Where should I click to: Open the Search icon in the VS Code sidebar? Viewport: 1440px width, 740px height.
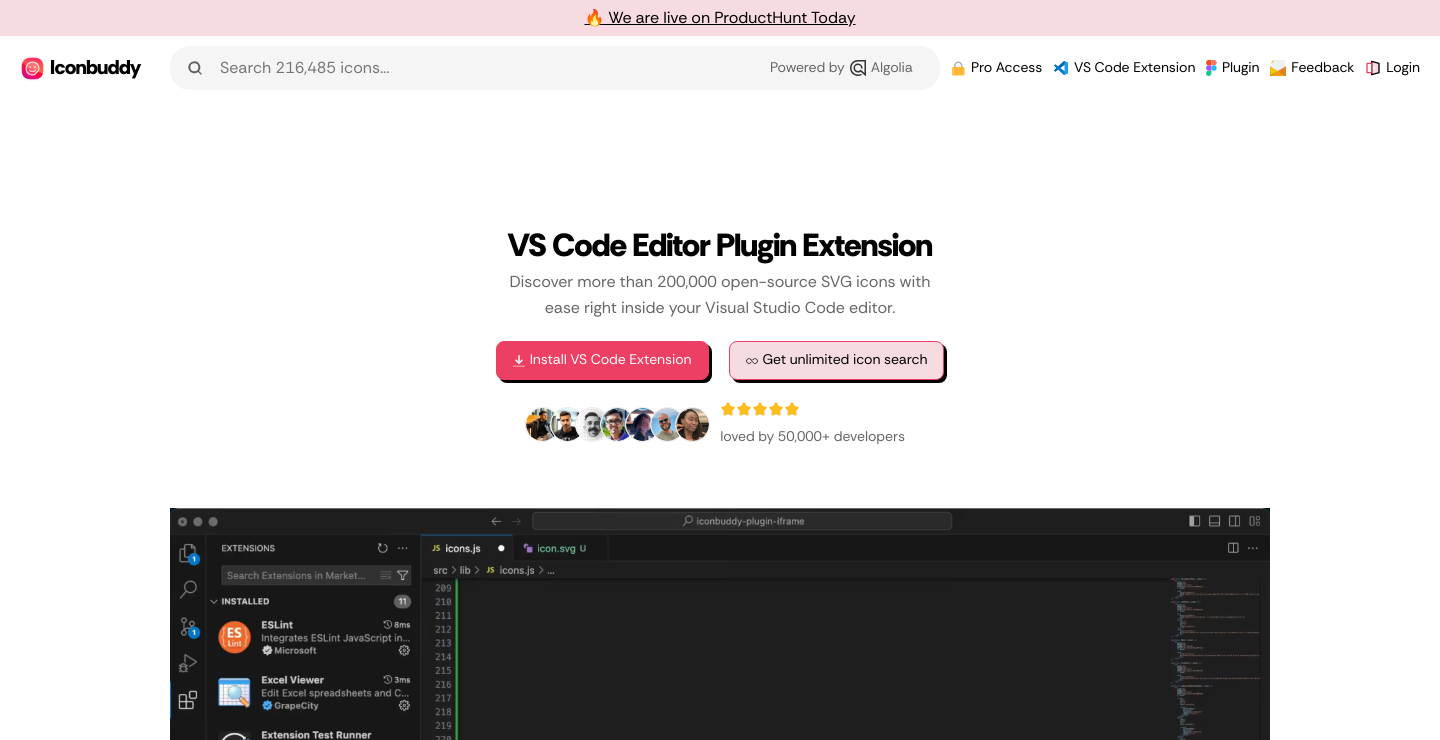tap(188, 589)
